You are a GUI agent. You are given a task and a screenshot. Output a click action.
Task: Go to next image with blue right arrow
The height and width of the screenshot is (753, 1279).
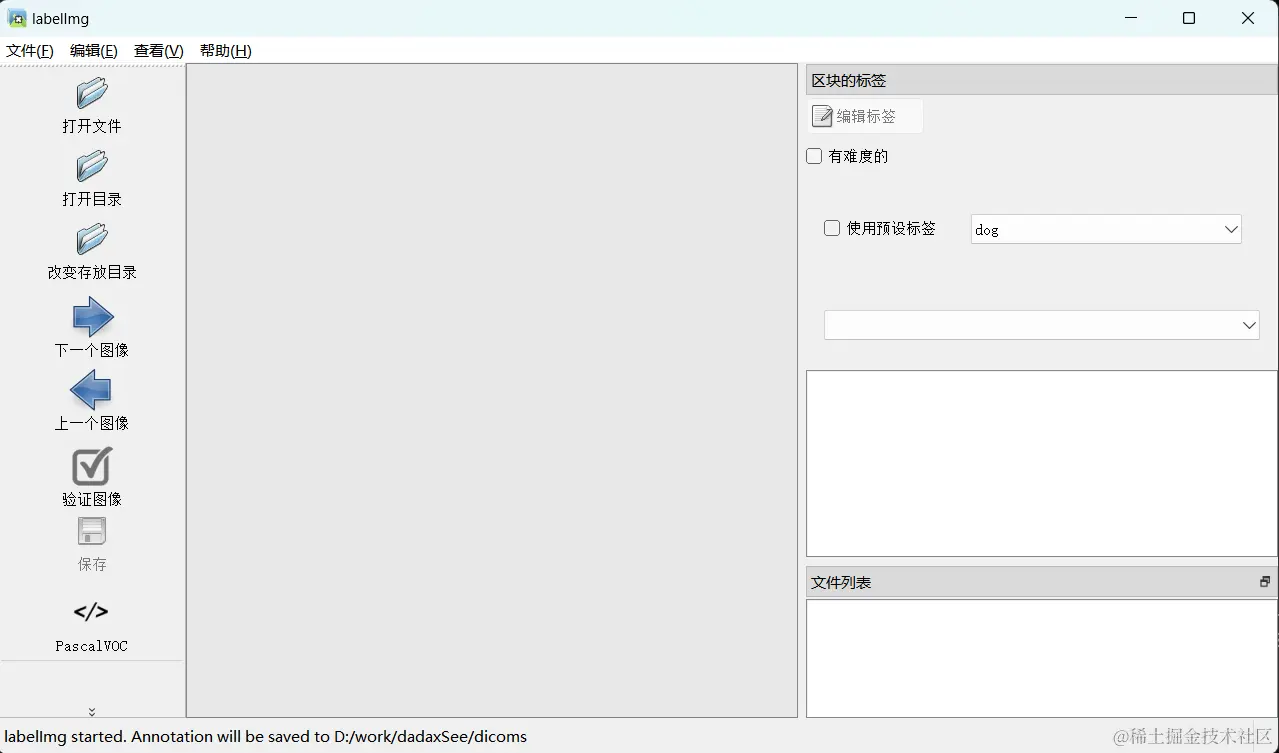click(92, 318)
